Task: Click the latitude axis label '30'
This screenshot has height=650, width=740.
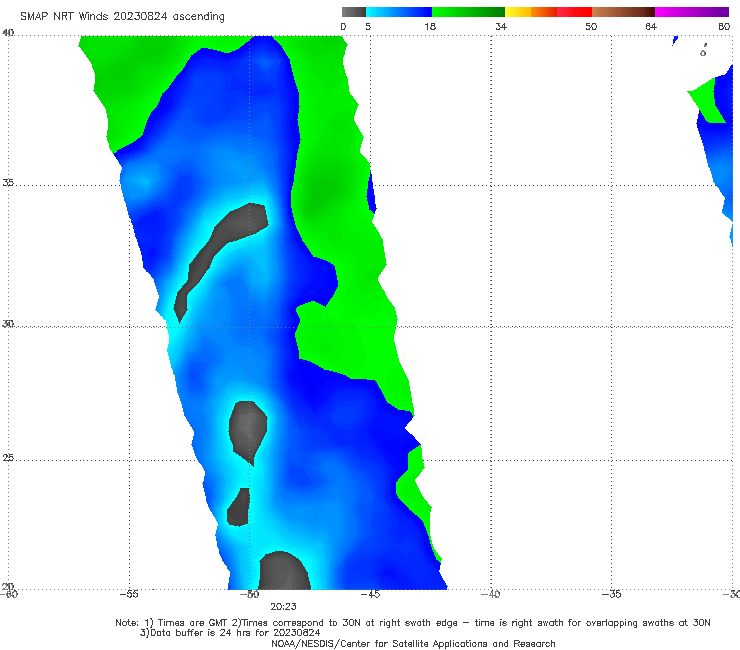Action: point(8,324)
